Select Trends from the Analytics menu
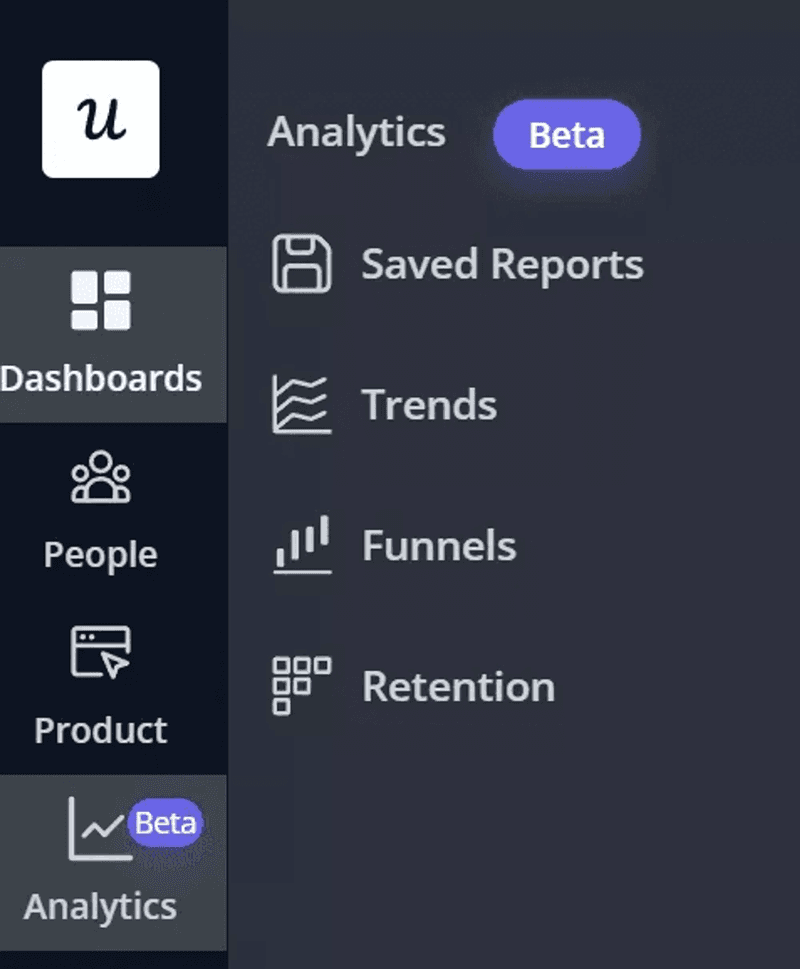800x969 pixels. (x=429, y=404)
